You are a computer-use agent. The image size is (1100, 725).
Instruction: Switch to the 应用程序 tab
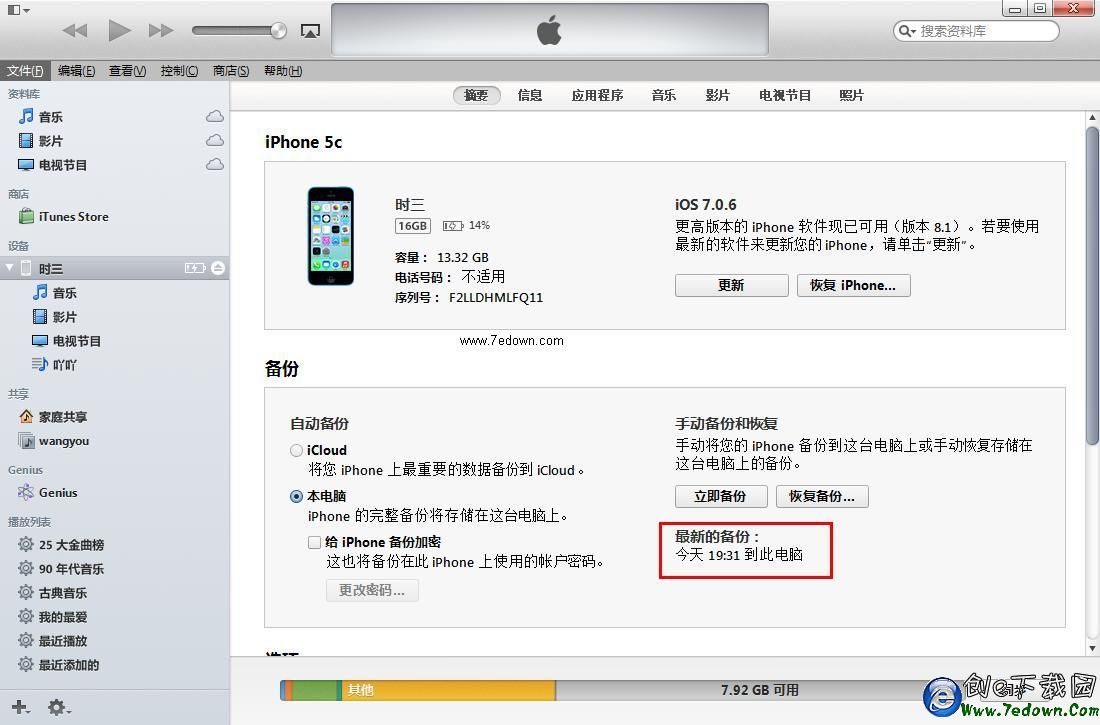point(597,95)
